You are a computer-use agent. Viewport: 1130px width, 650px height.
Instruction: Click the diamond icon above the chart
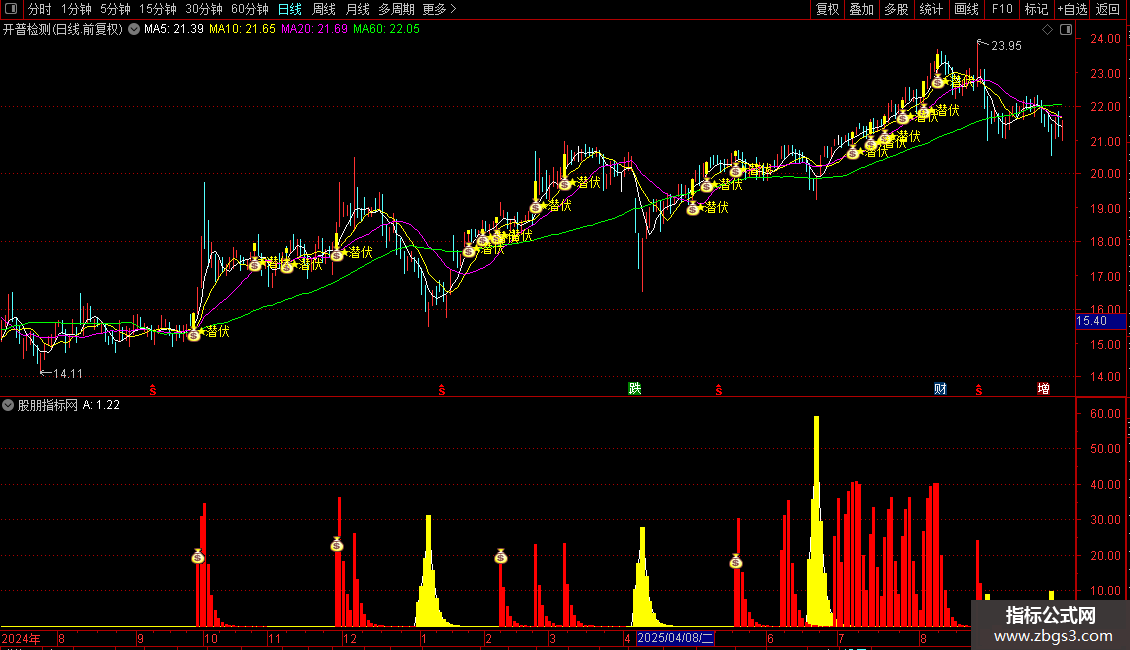(1048, 30)
